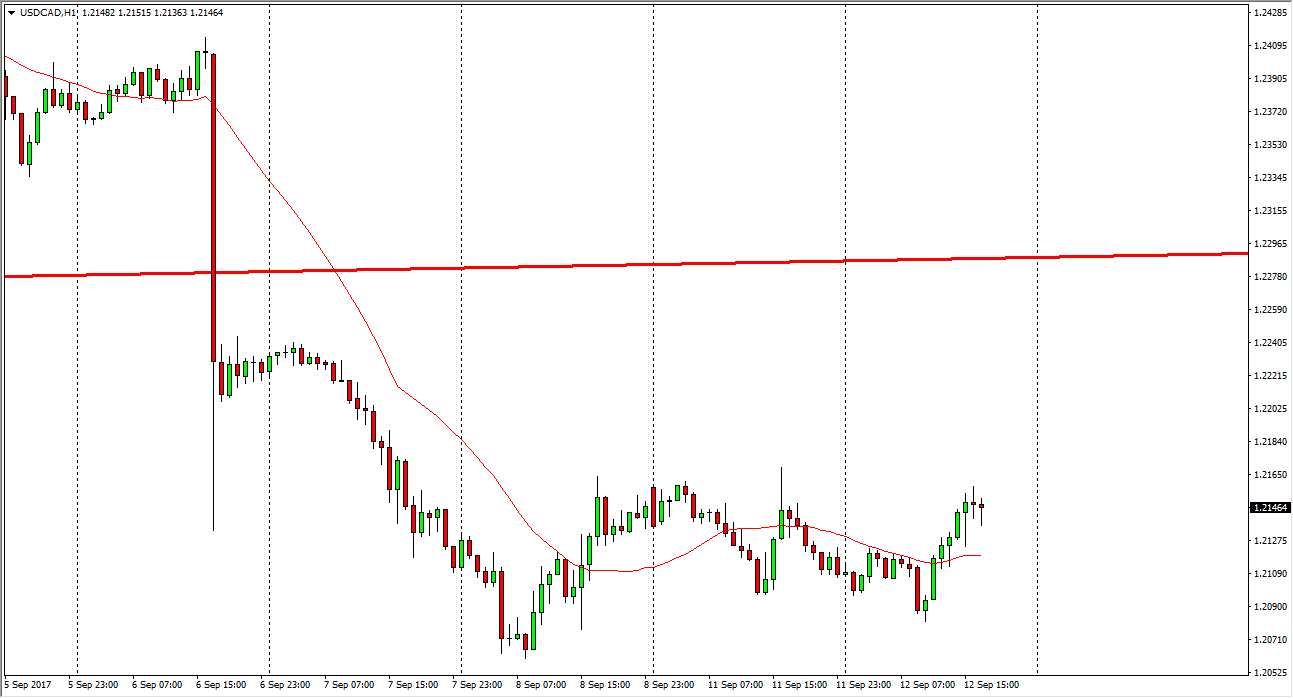Click the 12 Sep 15:00 time label
The width and height of the screenshot is (1293, 698).
click(x=991, y=685)
